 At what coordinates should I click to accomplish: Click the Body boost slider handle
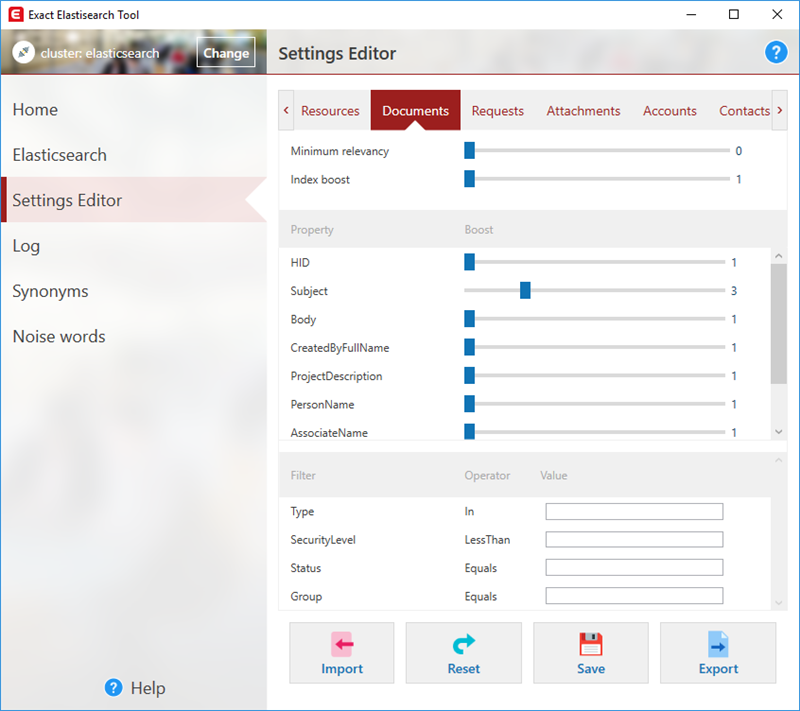(469, 319)
